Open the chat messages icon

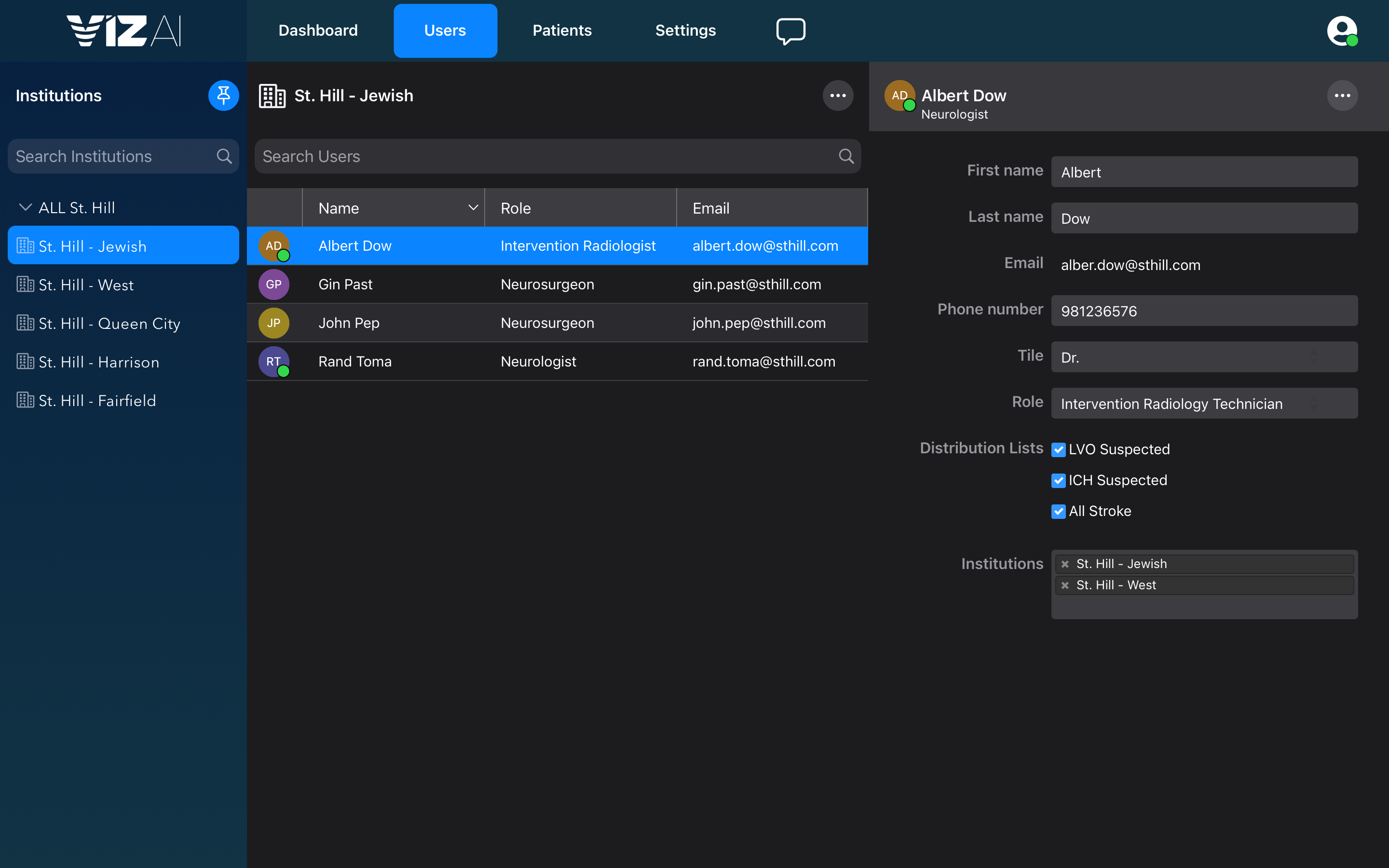pos(790,30)
